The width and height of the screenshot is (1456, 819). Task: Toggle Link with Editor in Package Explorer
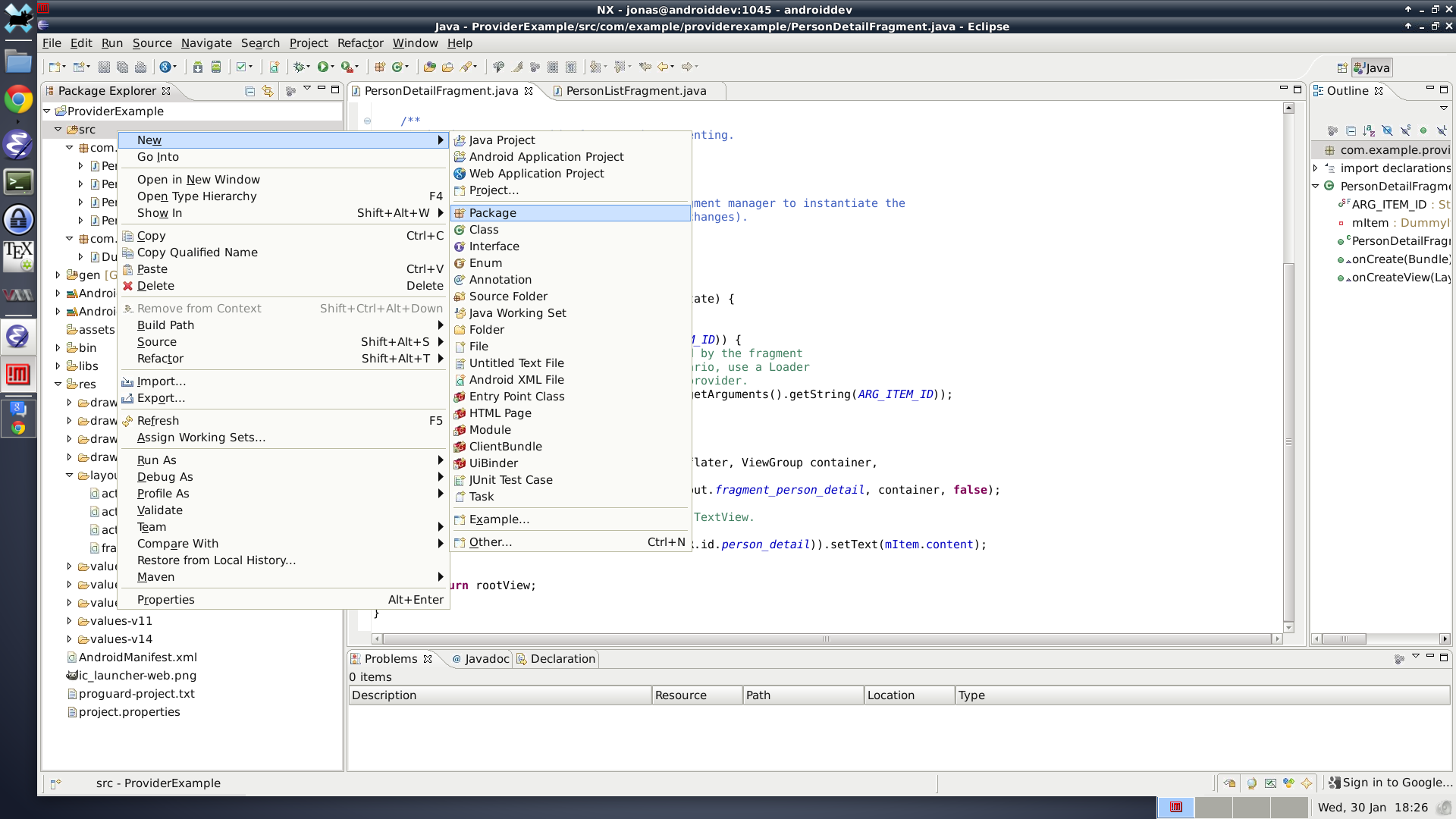[268, 91]
